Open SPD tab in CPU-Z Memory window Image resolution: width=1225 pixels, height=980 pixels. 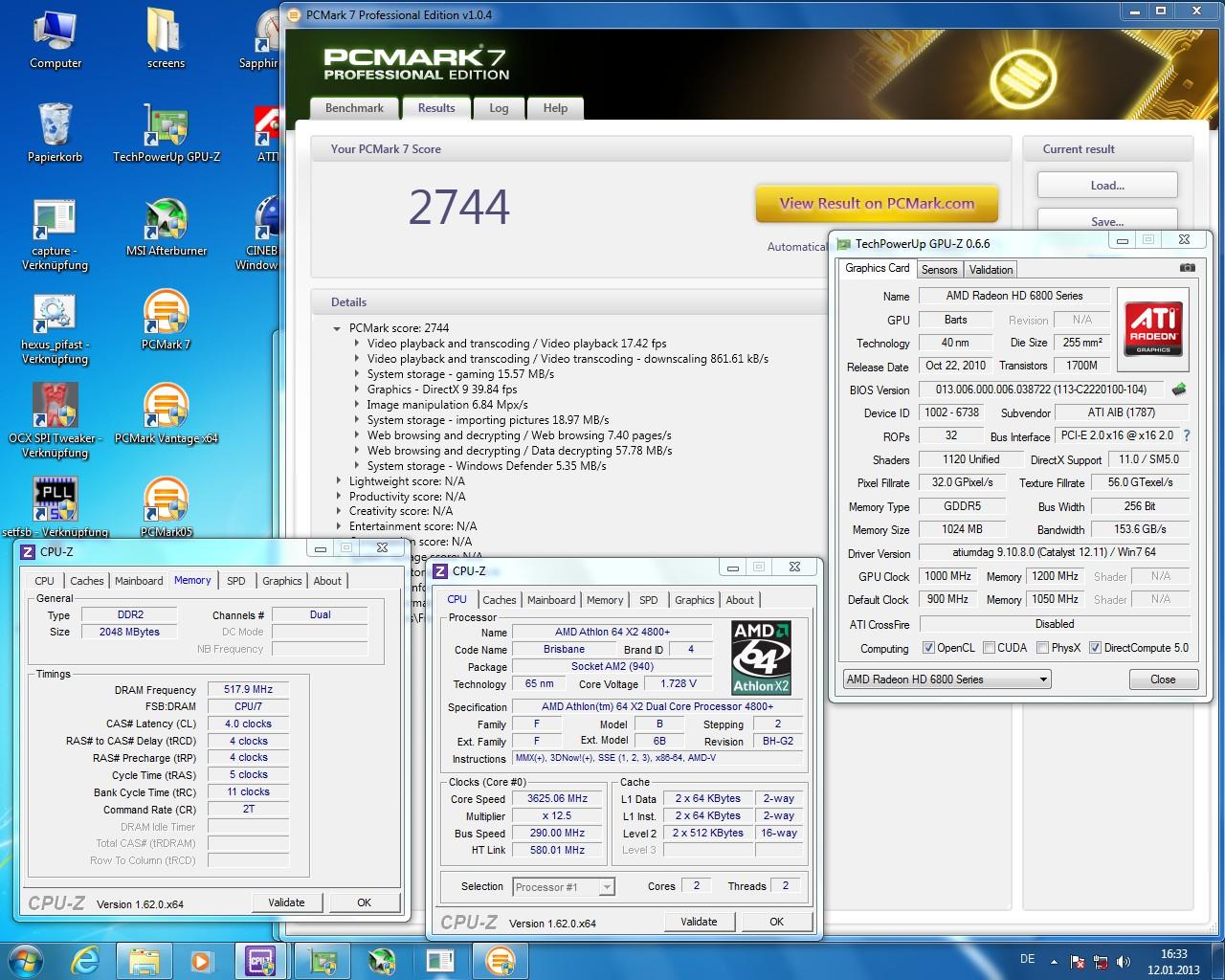pyautogui.click(x=236, y=581)
